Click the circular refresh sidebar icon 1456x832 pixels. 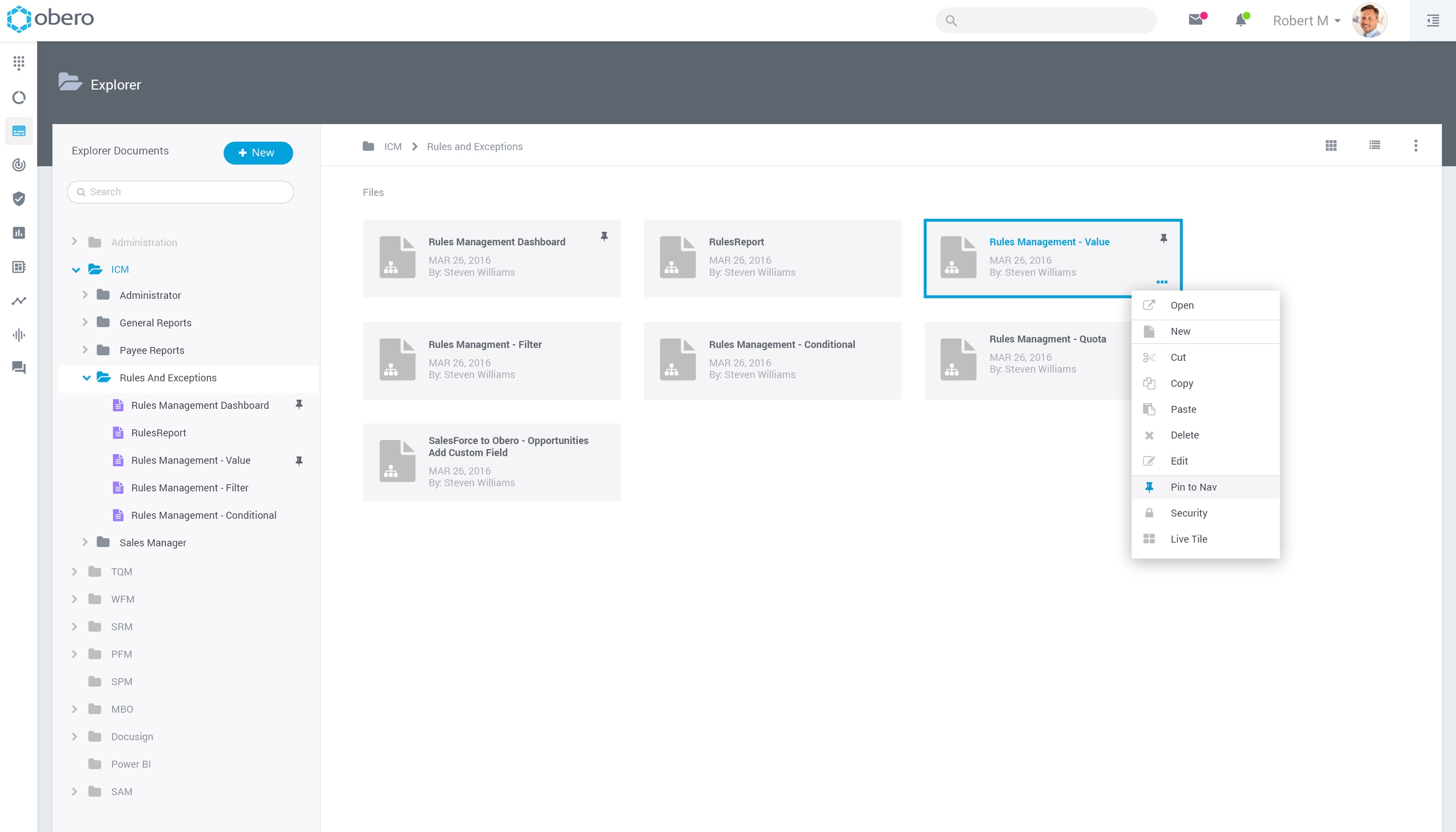(x=19, y=97)
